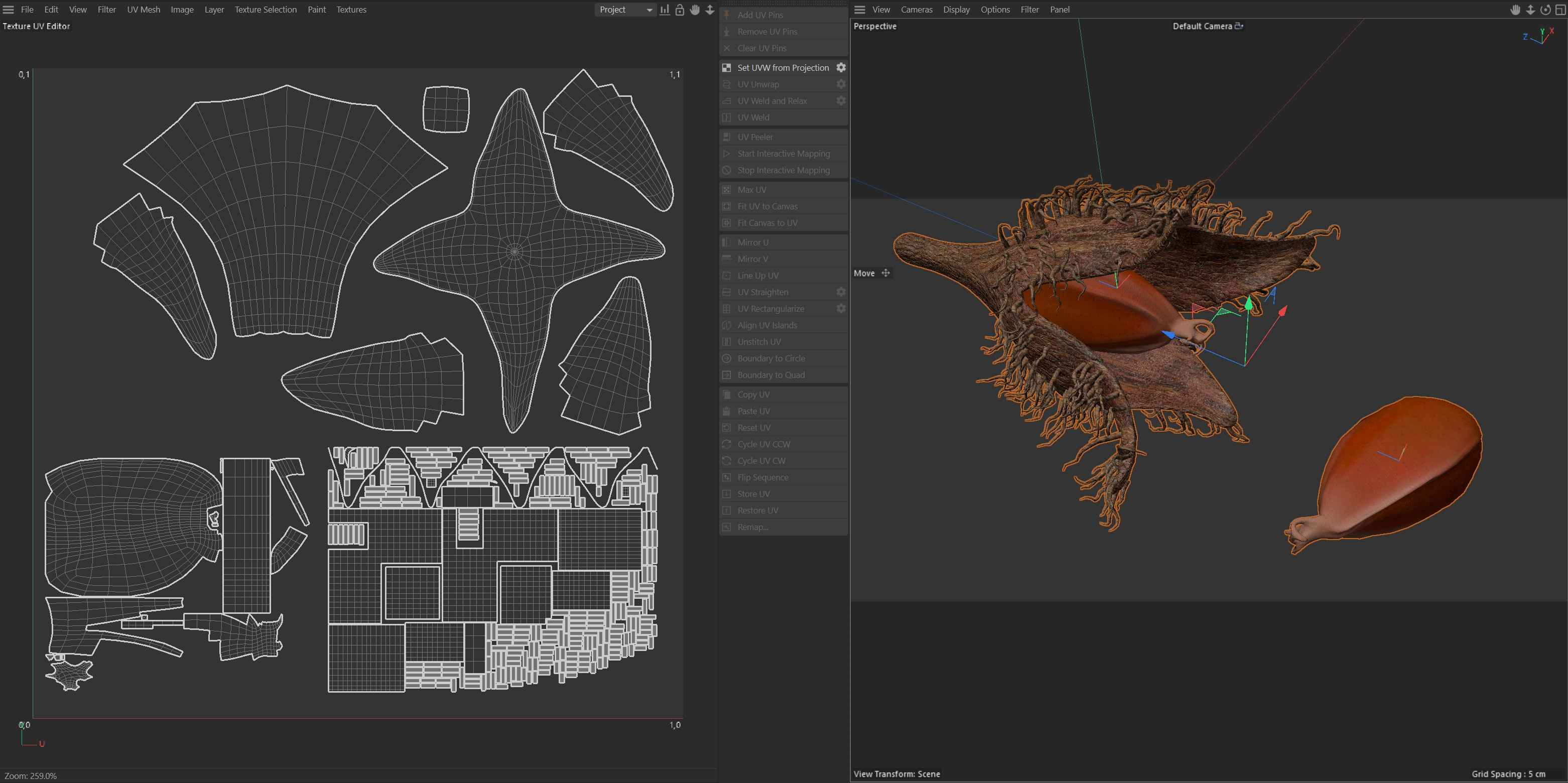This screenshot has height=783, width=1568.
Task: Open the Texture Selection menu
Action: tap(266, 10)
